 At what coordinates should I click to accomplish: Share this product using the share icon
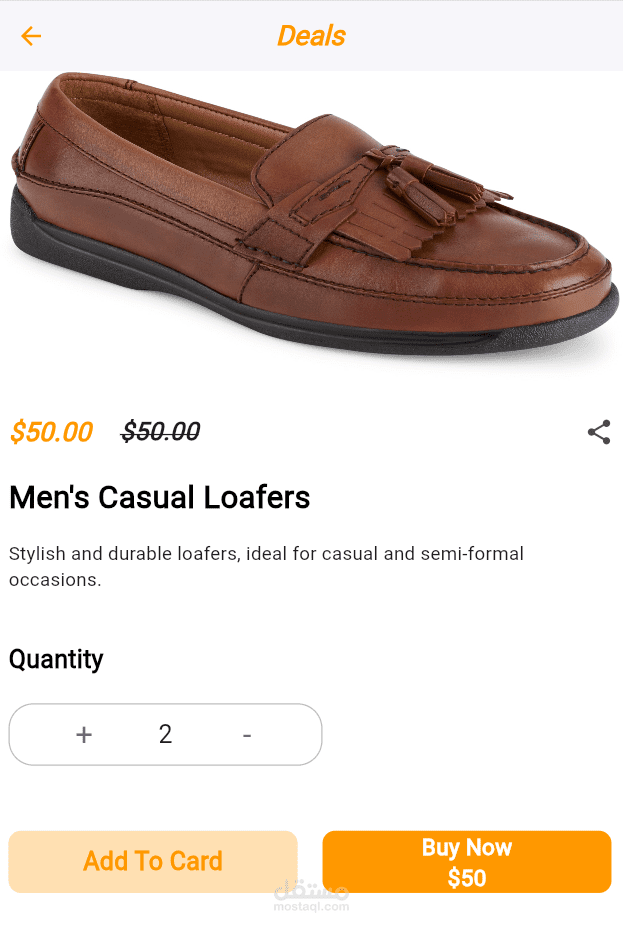coord(598,432)
